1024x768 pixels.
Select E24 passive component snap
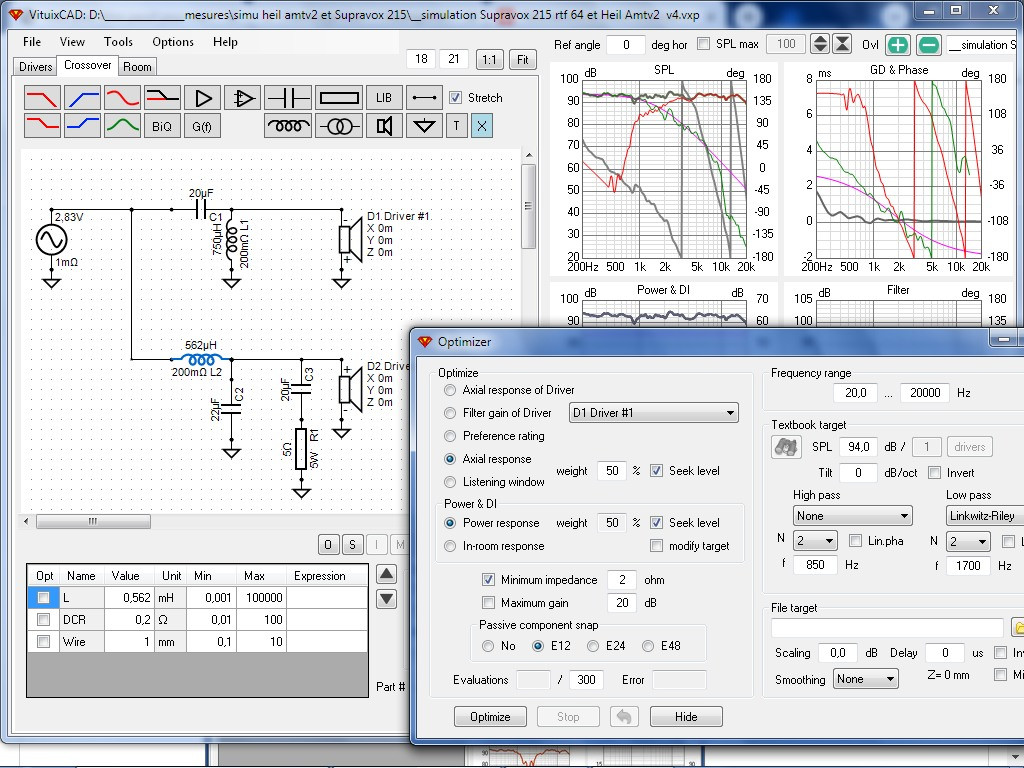[593, 646]
